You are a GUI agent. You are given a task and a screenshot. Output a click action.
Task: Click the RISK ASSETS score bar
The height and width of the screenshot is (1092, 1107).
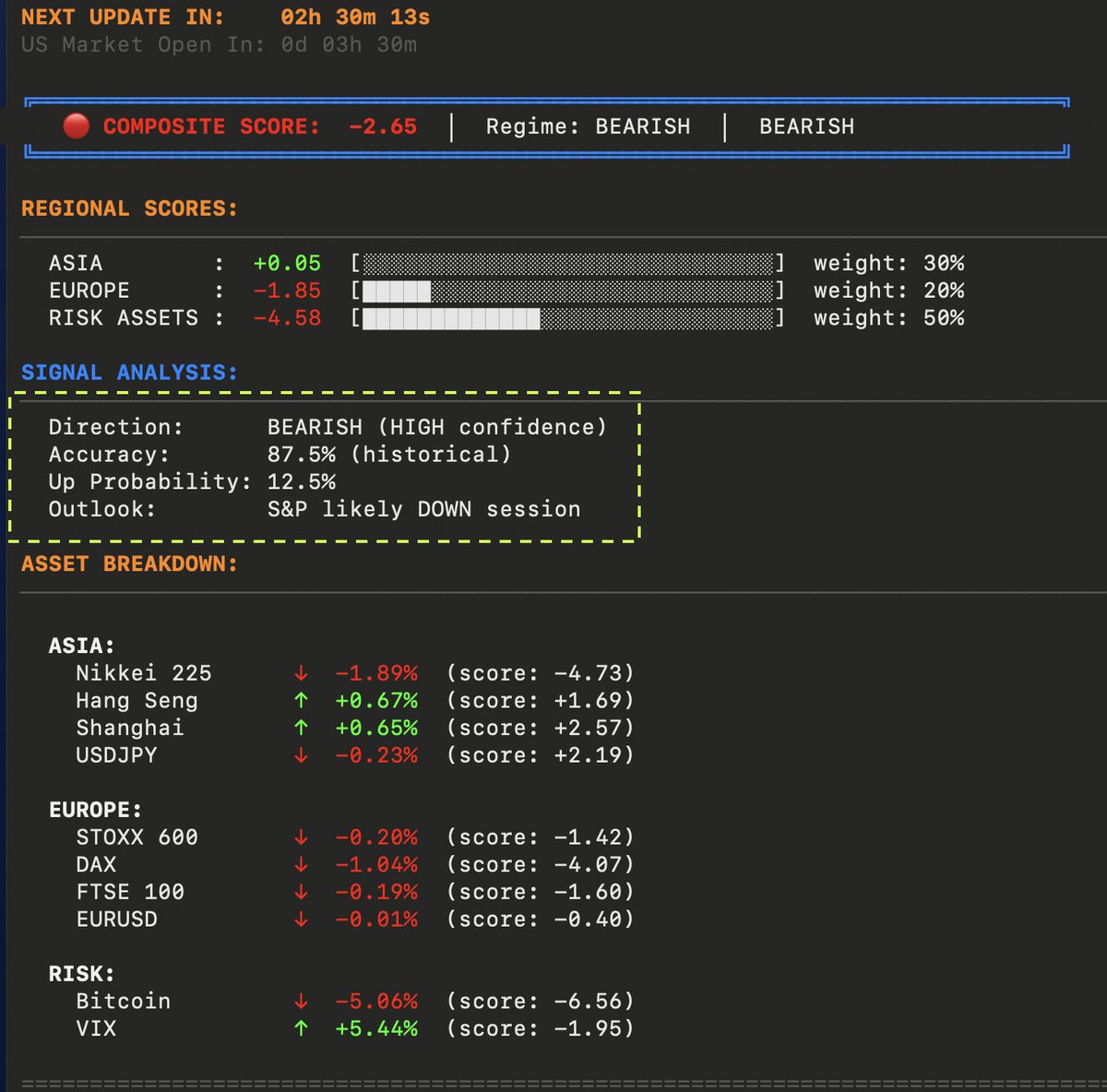[x=567, y=319]
